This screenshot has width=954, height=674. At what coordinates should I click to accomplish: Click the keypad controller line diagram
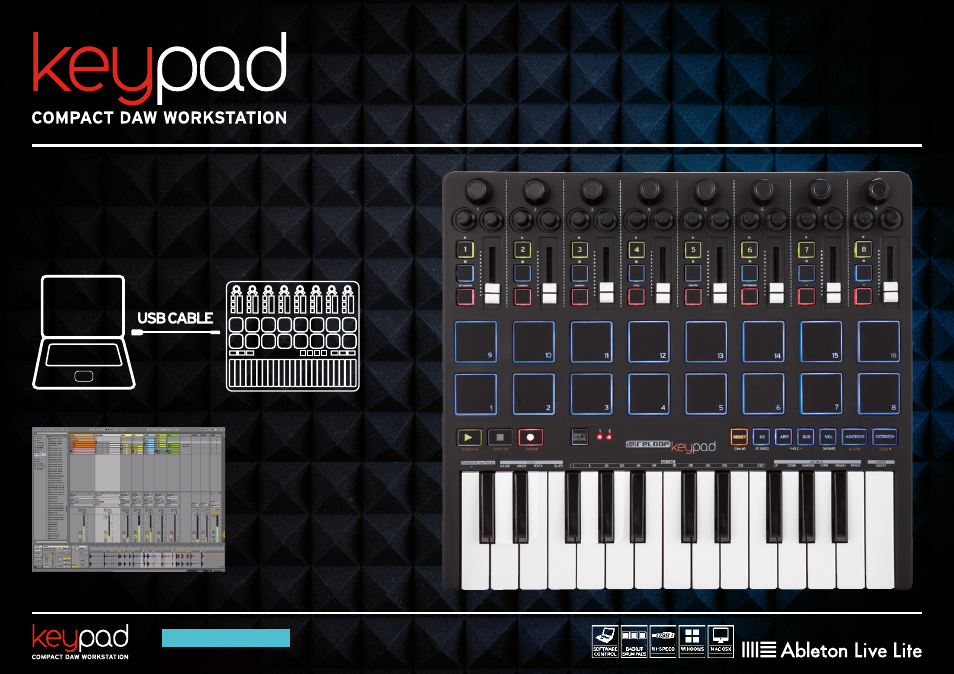point(293,336)
